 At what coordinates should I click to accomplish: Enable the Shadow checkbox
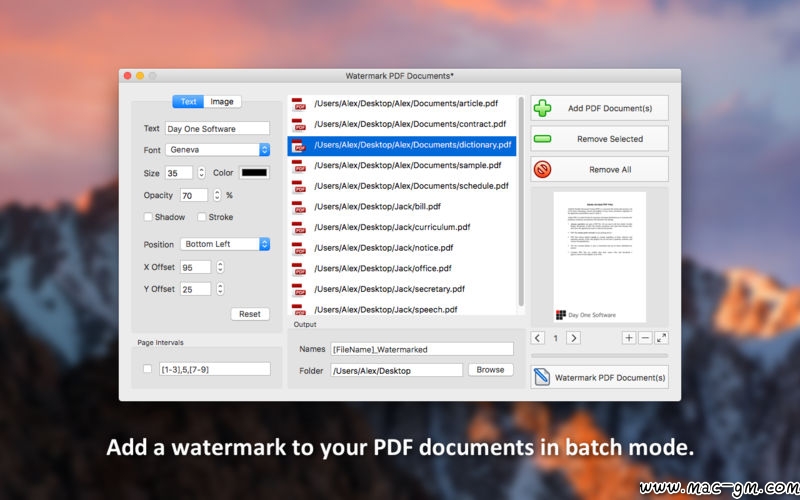(149, 217)
